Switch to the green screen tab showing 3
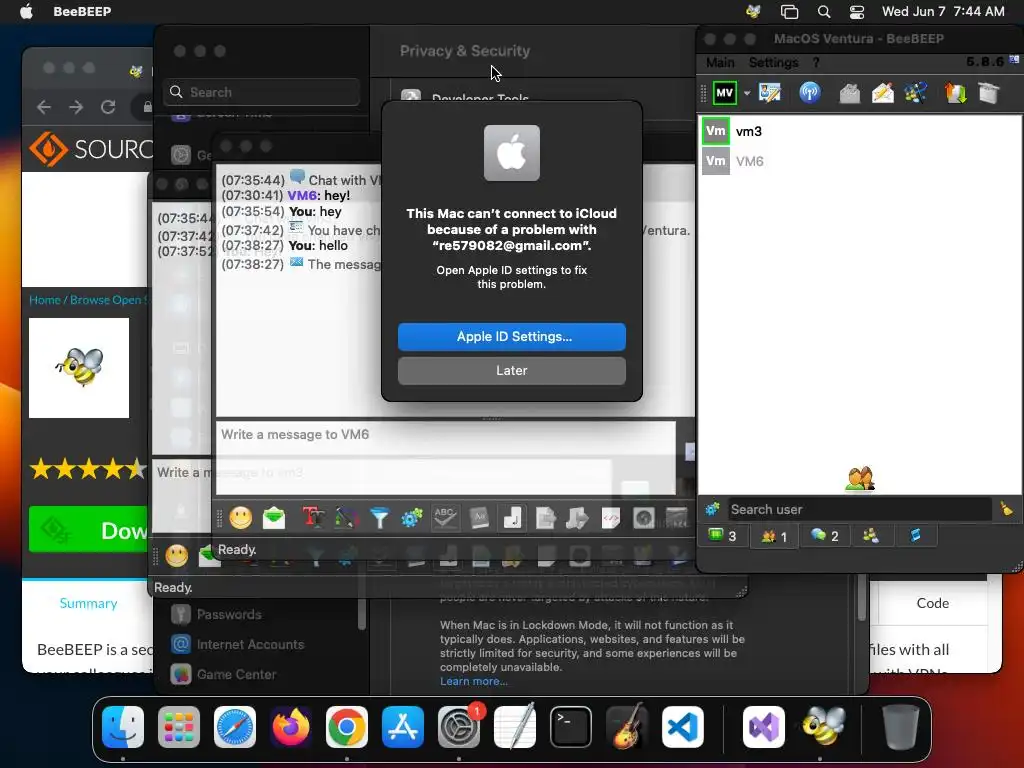 (722, 536)
